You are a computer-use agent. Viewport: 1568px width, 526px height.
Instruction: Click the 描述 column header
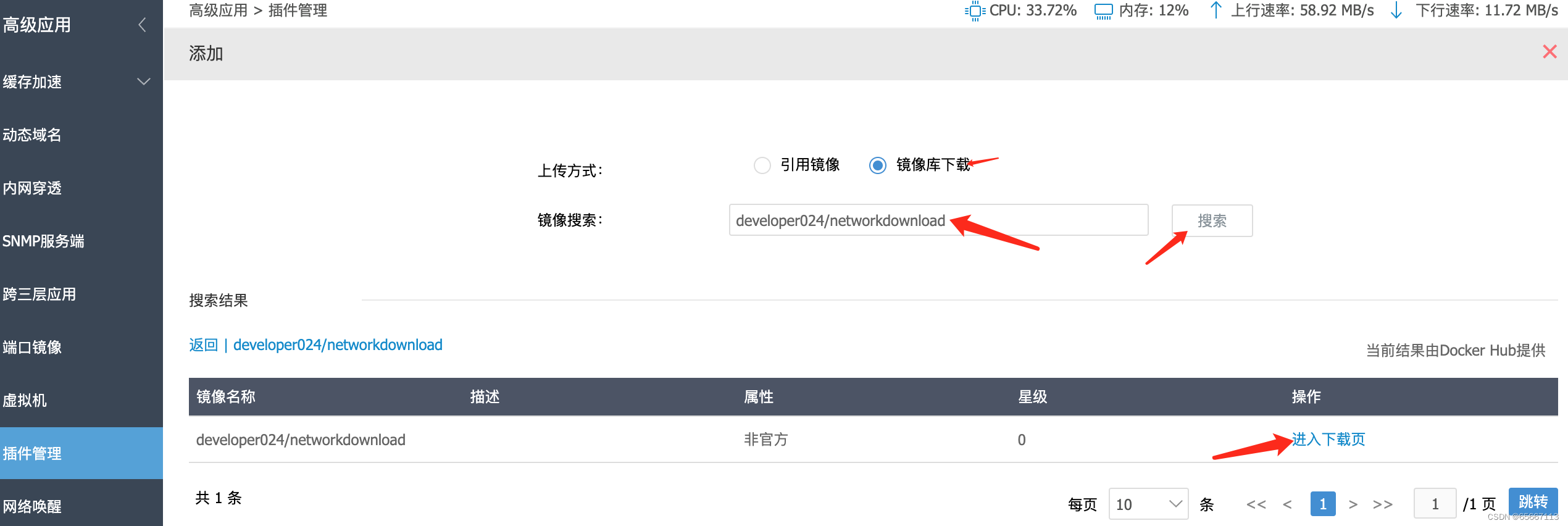point(485,396)
